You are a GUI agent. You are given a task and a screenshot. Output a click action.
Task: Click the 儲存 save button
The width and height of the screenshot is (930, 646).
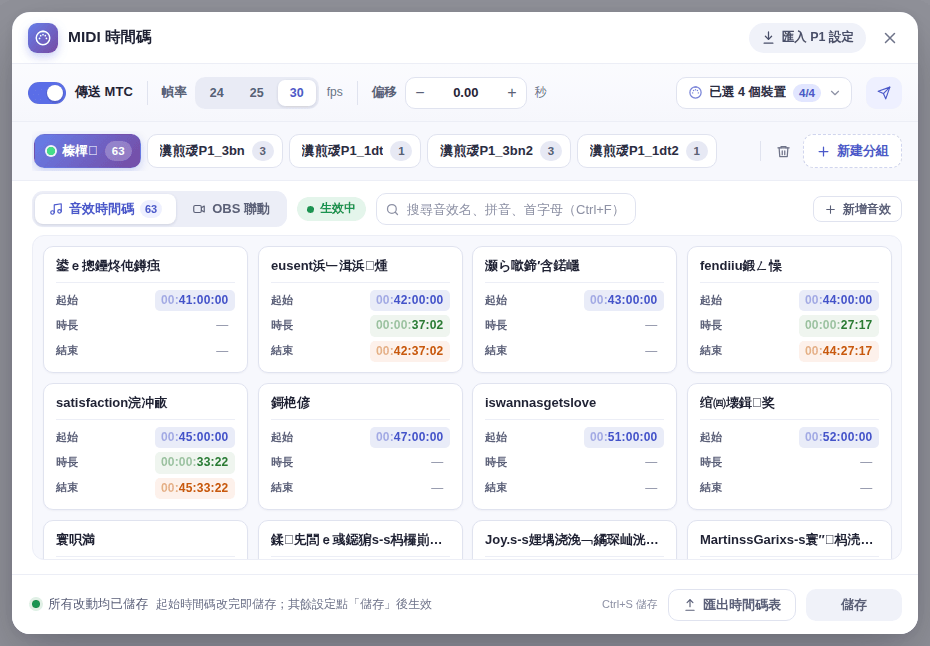click(x=853, y=604)
